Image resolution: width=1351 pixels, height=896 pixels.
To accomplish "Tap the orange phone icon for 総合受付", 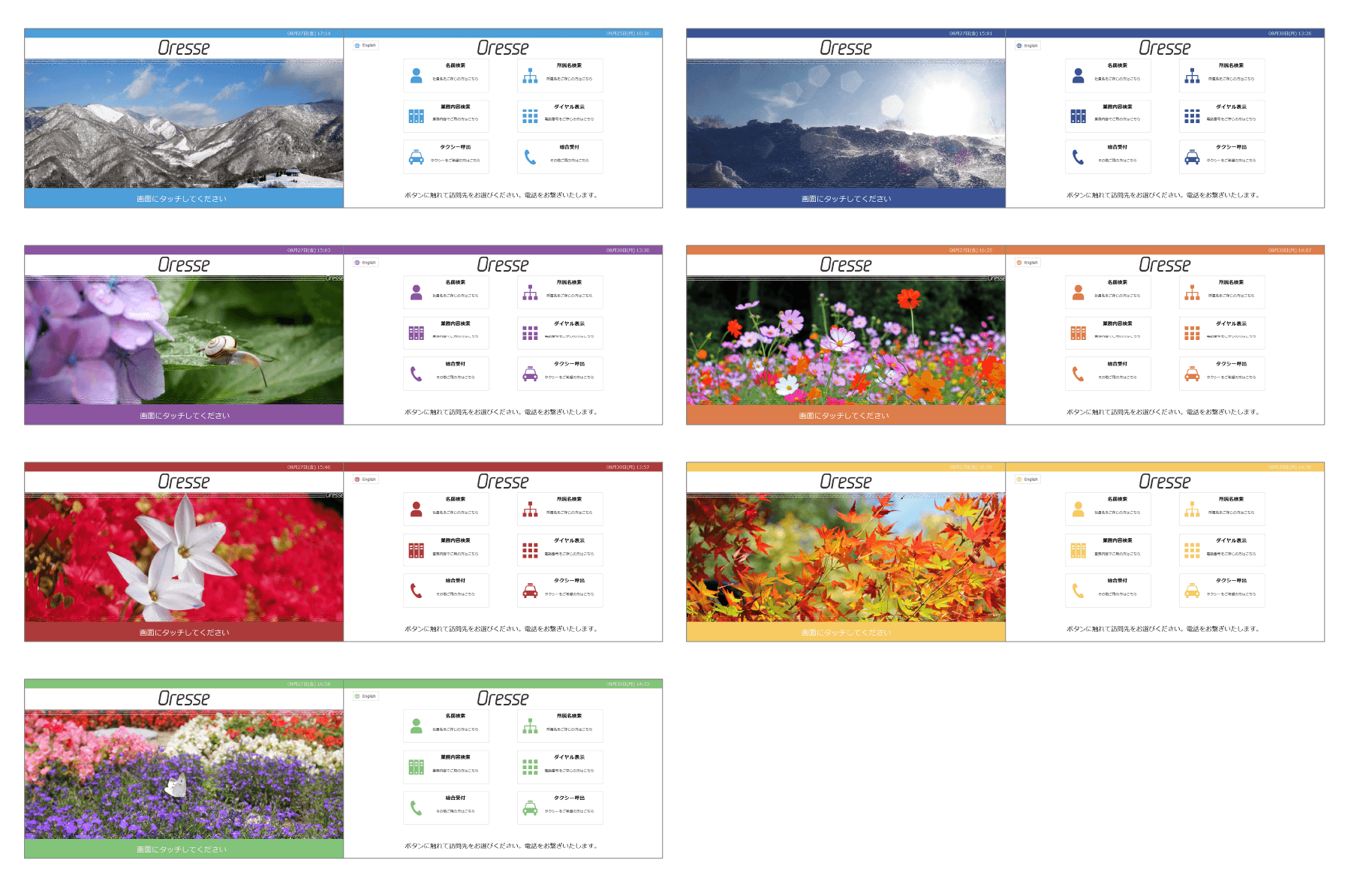I will point(1079,374).
